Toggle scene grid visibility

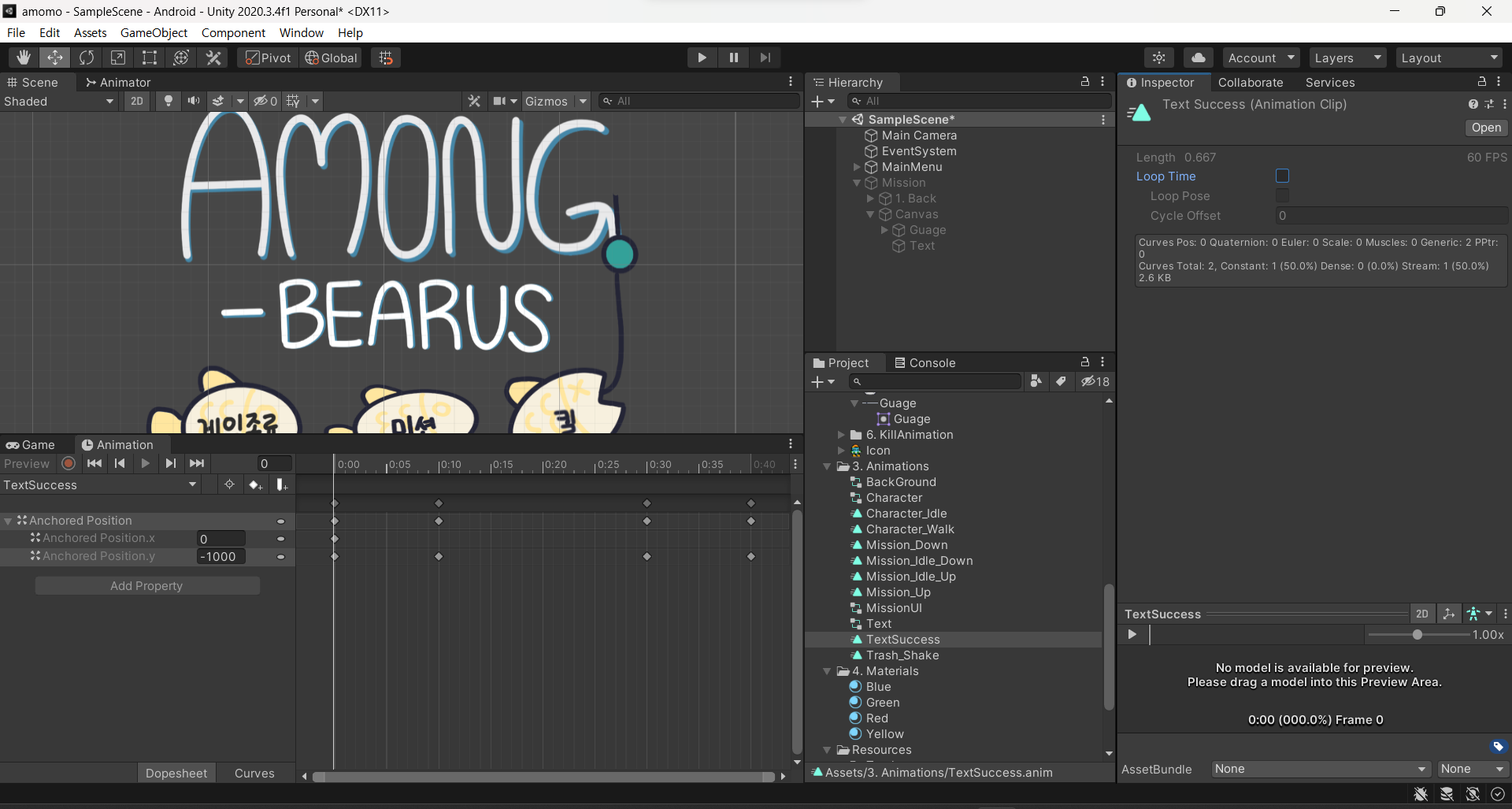coord(294,101)
